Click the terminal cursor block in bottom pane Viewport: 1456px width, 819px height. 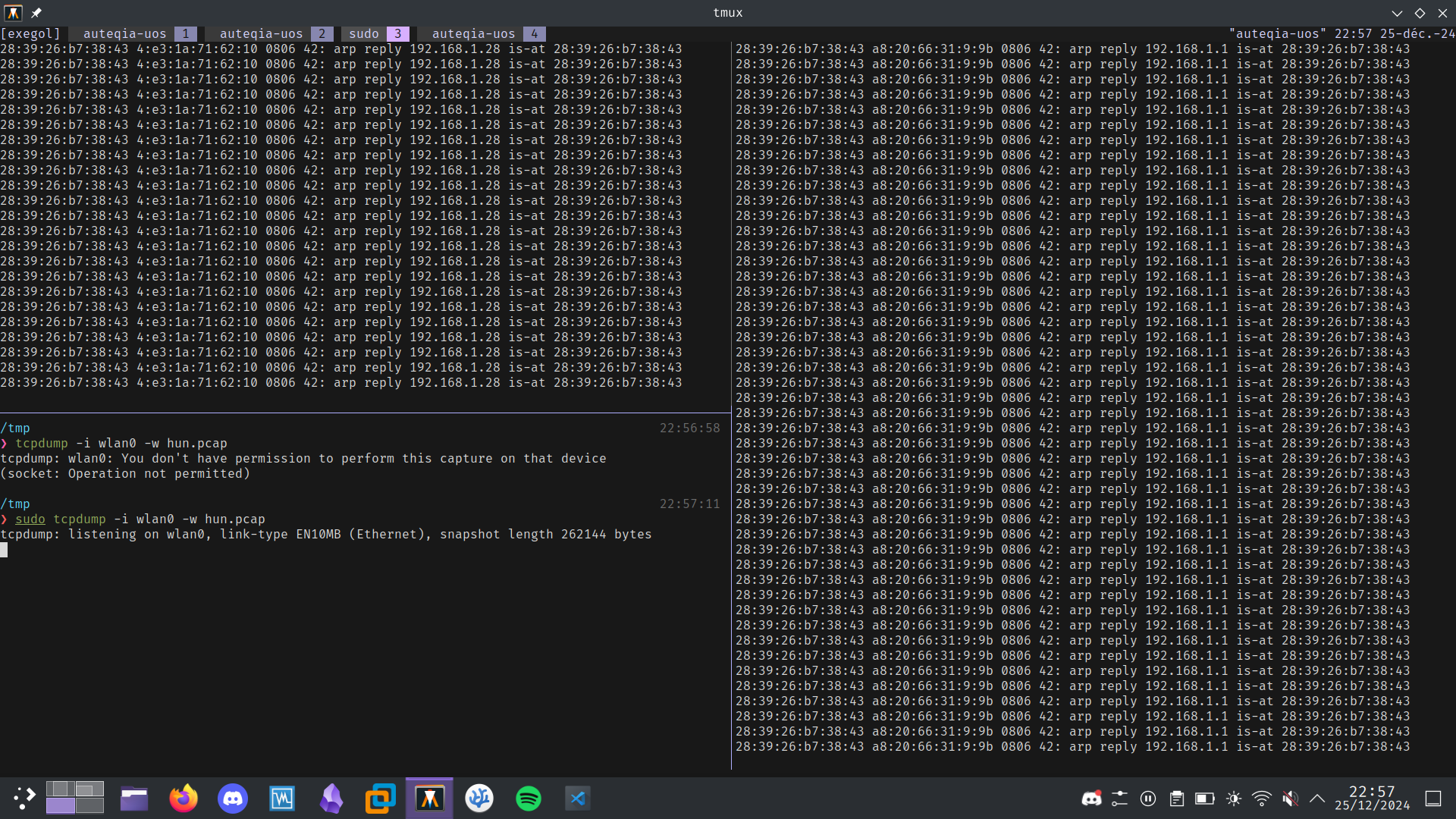click(x=4, y=549)
